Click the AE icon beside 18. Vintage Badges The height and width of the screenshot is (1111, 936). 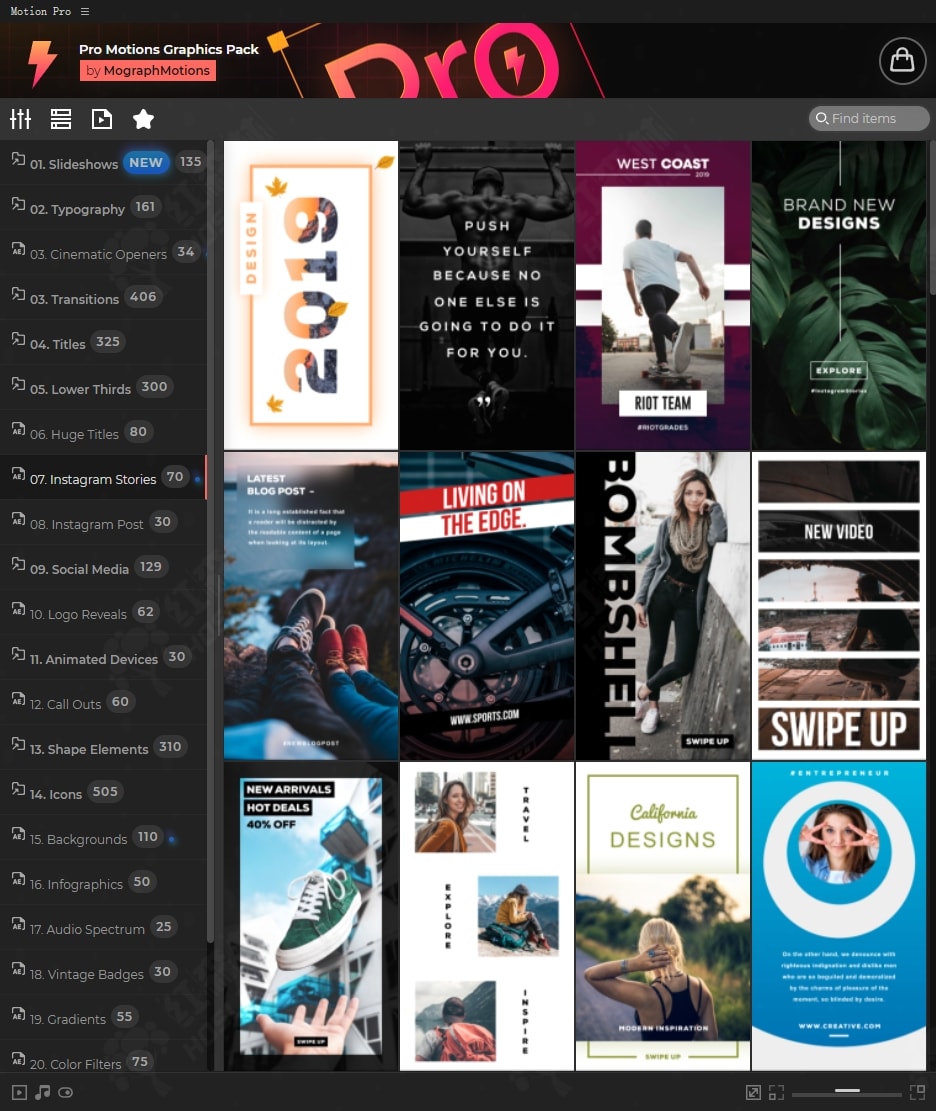pos(18,969)
